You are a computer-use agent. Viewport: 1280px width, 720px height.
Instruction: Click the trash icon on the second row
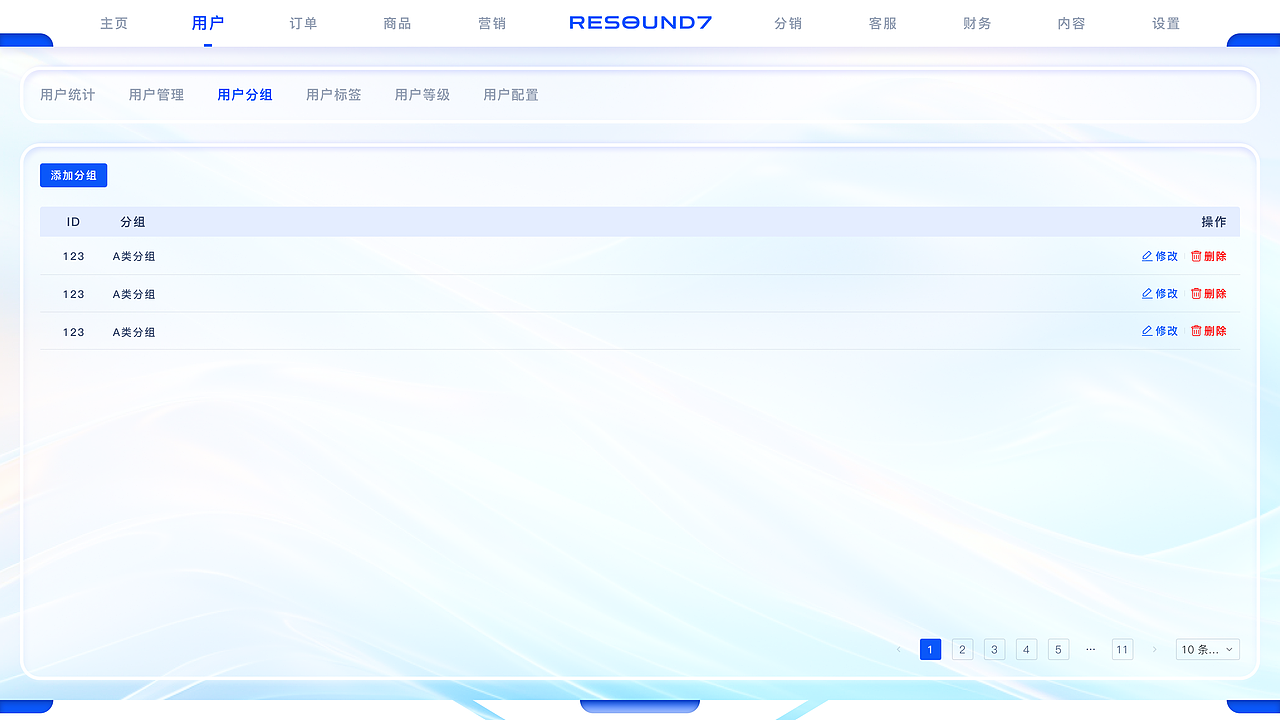click(x=1196, y=293)
